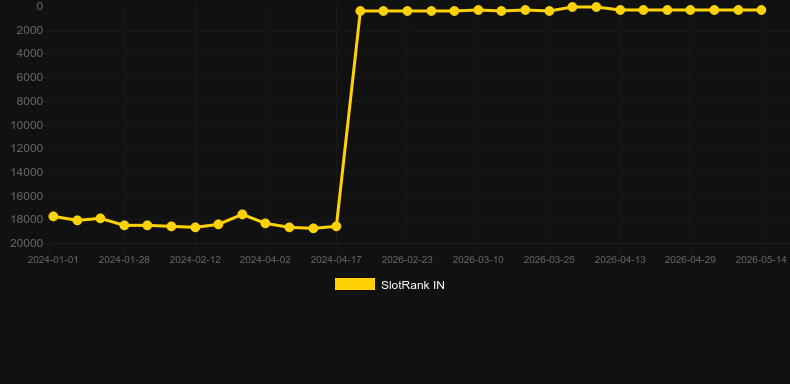This screenshot has width=790, height=384.
Task: Click the 14000 value on the y-axis
Action: 27,172
